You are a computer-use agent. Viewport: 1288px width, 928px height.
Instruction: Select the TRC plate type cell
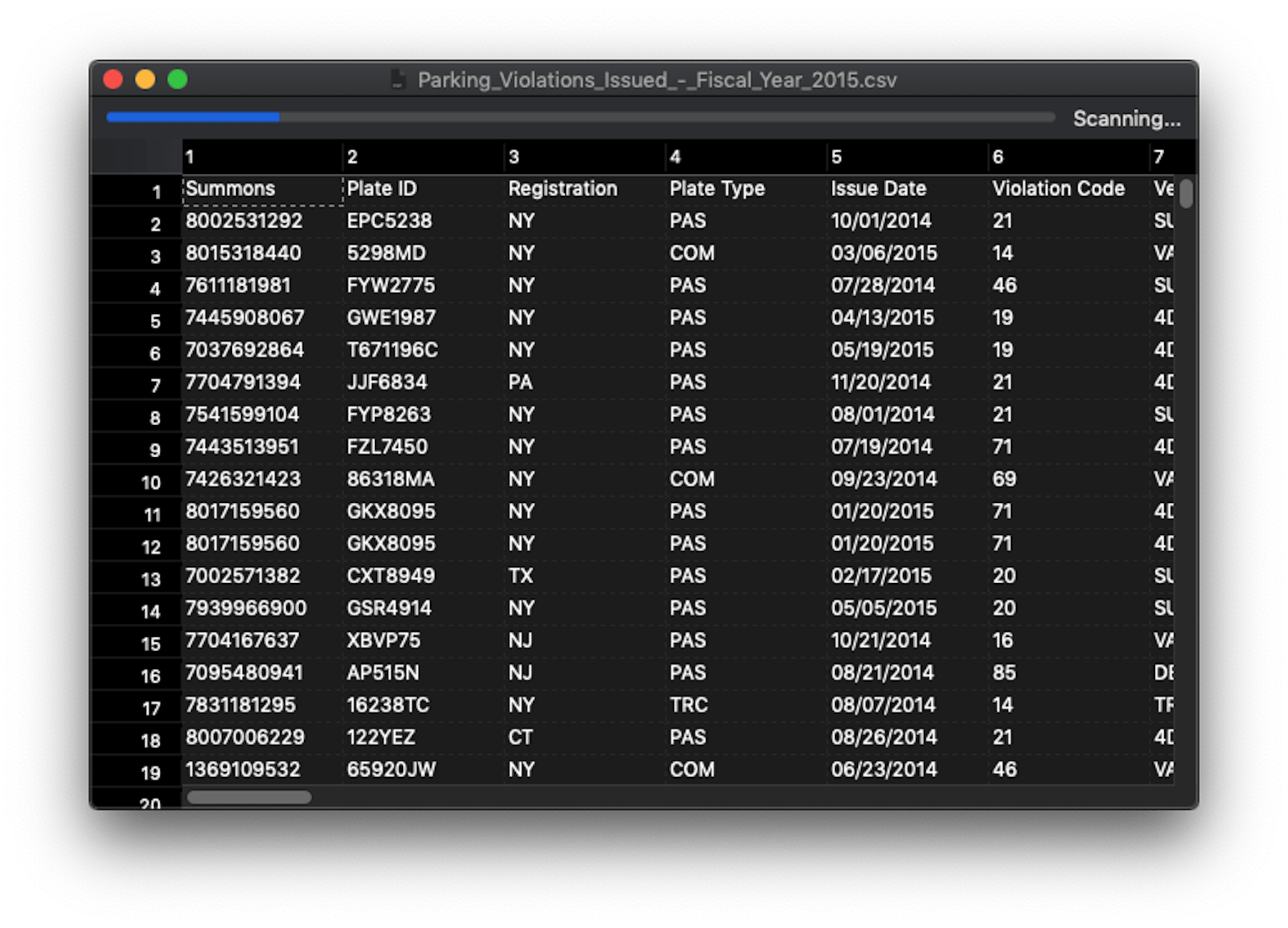pos(746,705)
